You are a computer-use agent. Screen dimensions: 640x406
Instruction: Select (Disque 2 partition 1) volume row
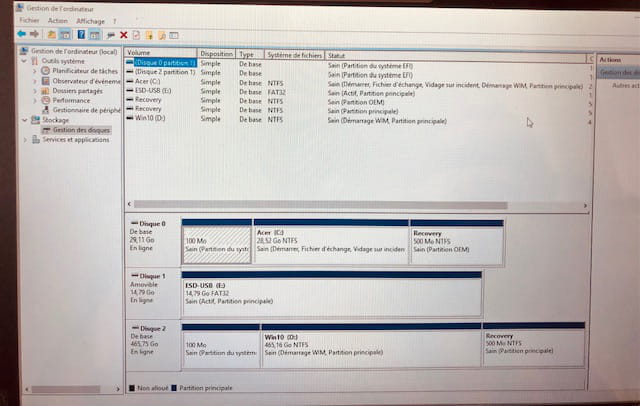click(x=165, y=72)
